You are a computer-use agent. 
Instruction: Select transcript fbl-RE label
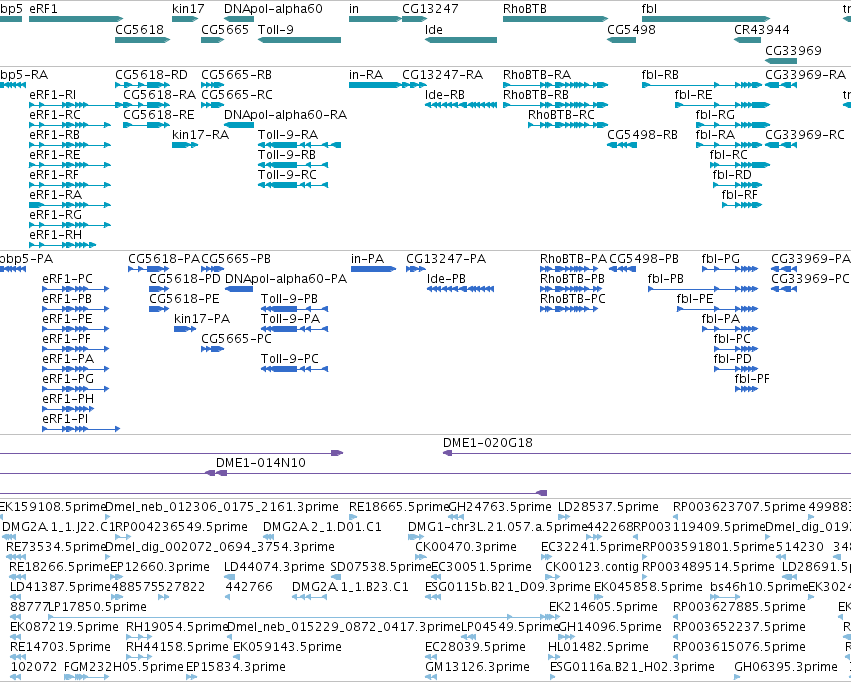693,94
